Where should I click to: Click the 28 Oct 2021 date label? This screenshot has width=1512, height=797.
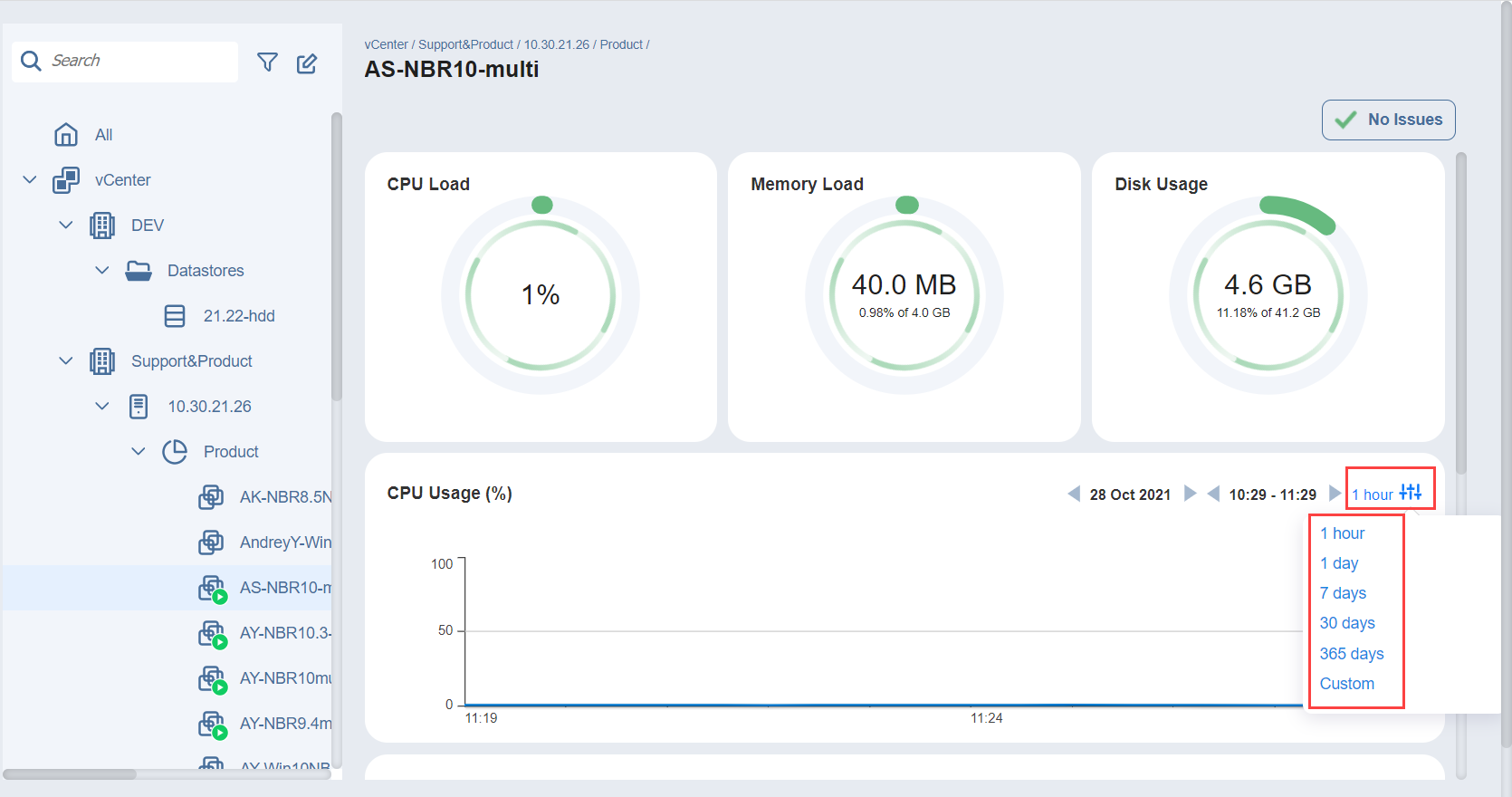coord(1130,495)
